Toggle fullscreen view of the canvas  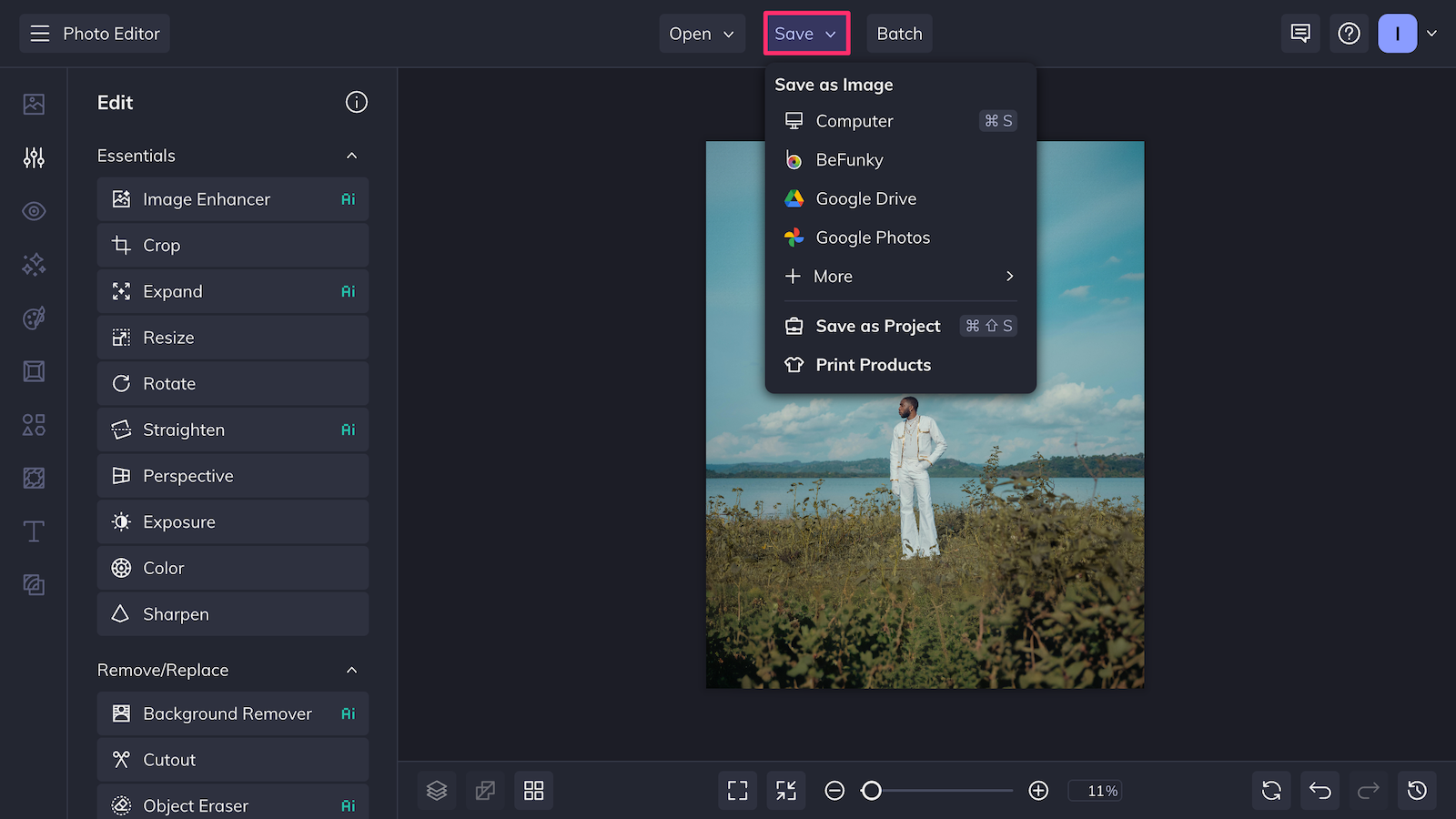pos(737,790)
